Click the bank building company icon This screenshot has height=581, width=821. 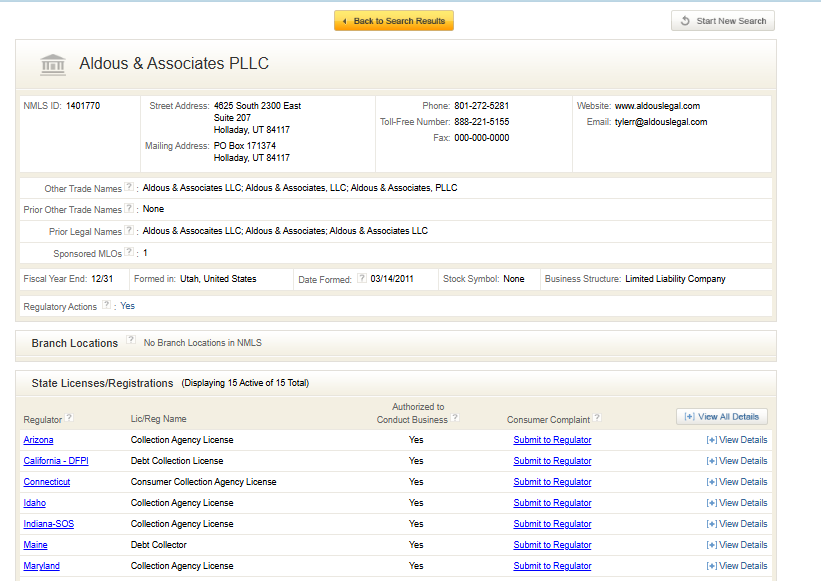tap(53, 65)
